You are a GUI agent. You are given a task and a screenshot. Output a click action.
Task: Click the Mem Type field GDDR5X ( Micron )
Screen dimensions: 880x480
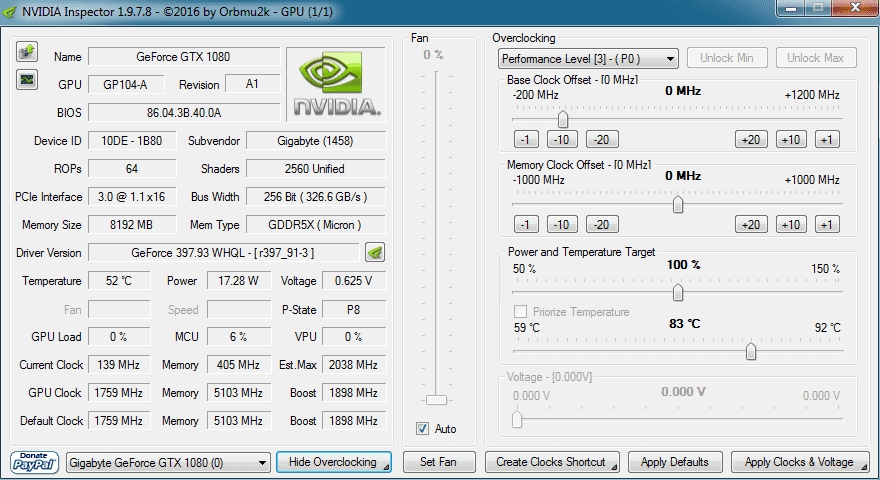point(316,225)
